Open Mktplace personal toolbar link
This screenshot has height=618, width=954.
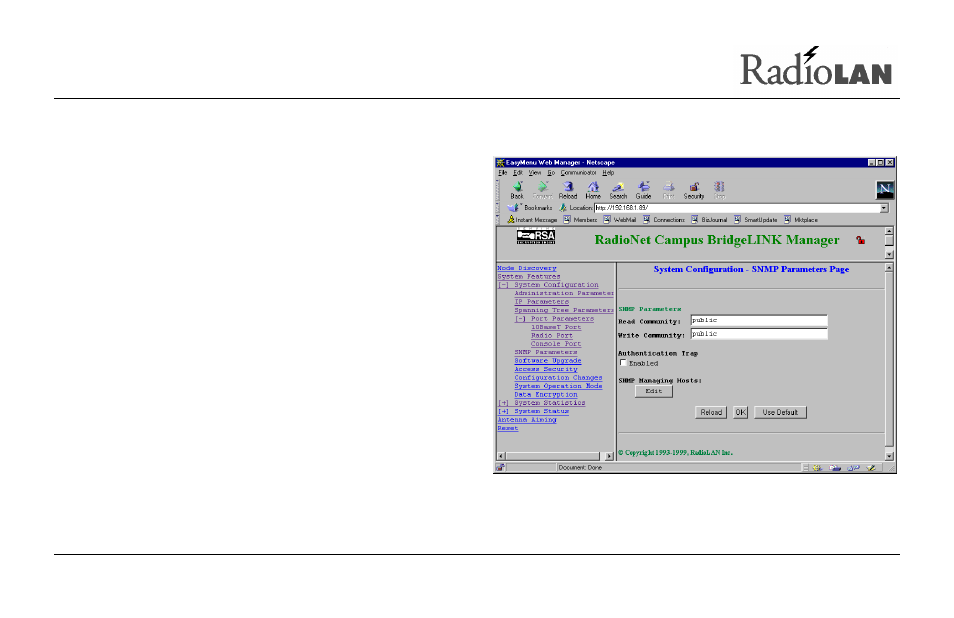(801, 220)
